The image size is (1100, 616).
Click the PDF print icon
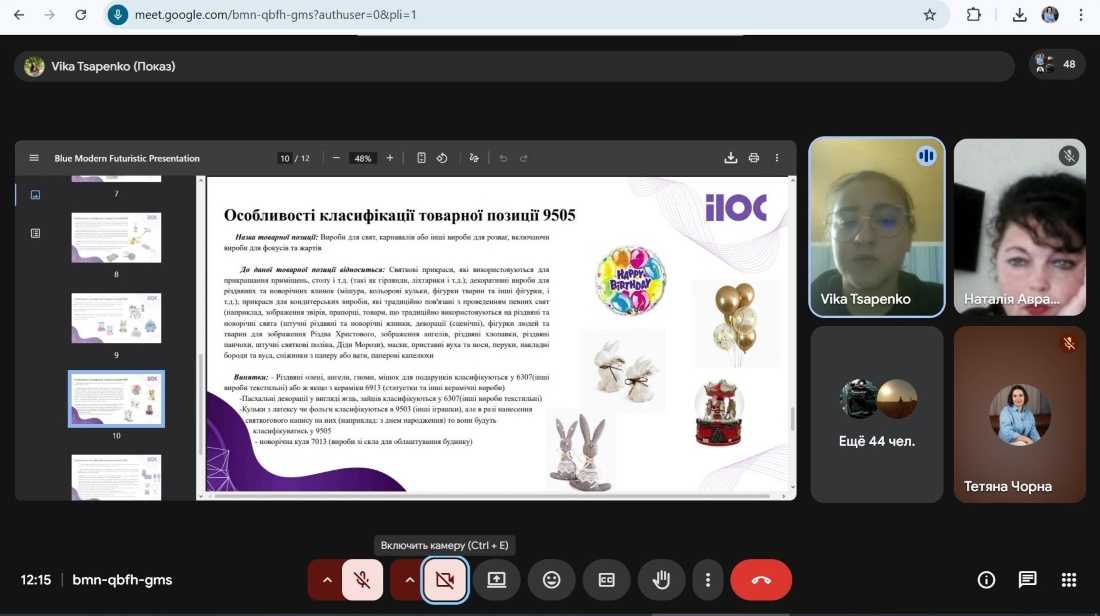pyautogui.click(x=754, y=158)
